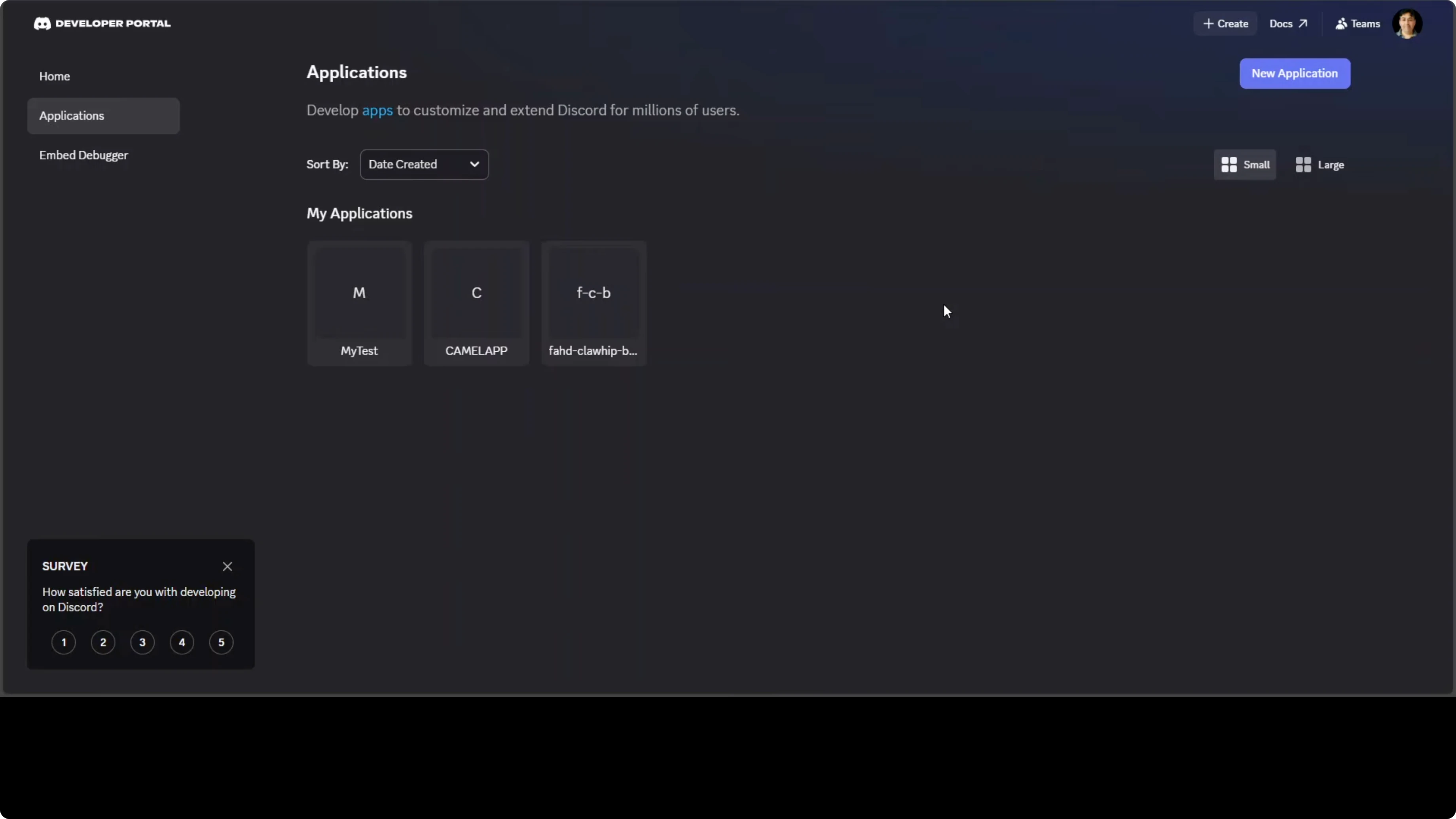This screenshot has width=1456, height=819.
Task: Open the CAMELAPP application card
Action: click(x=476, y=303)
